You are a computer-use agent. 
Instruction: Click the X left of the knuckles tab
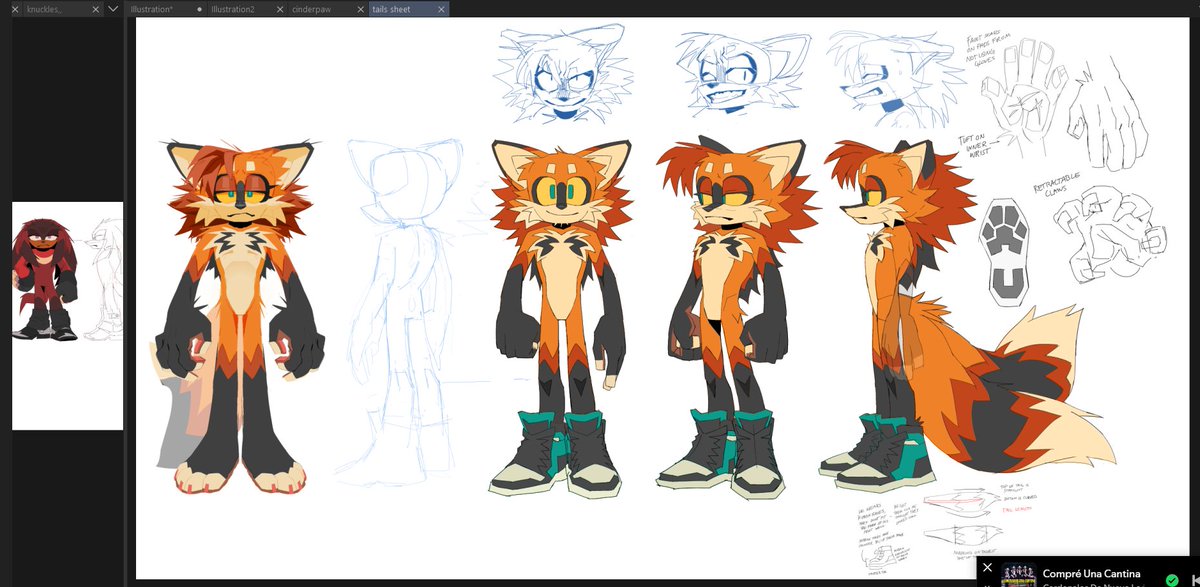pos(14,9)
